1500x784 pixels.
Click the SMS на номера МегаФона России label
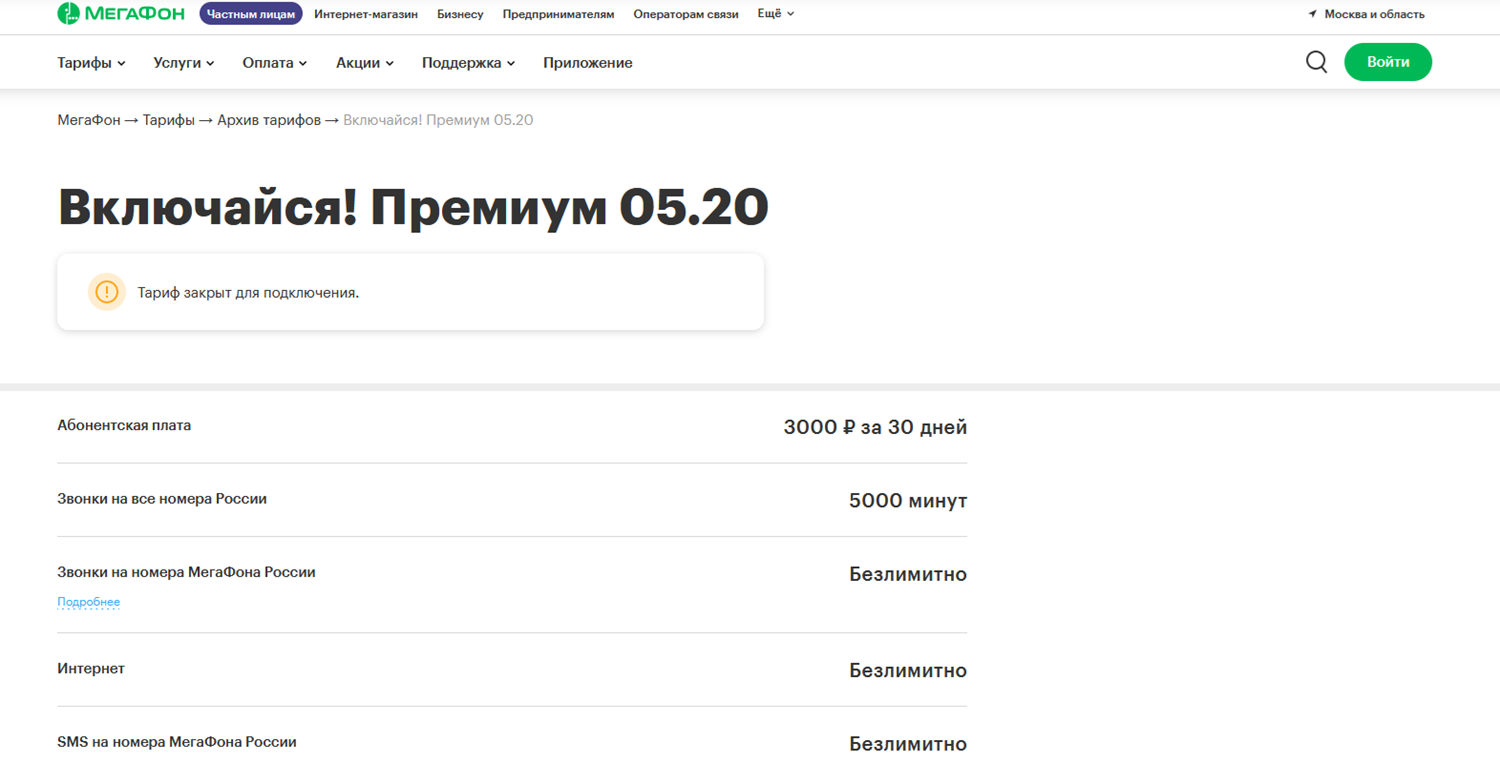click(177, 742)
